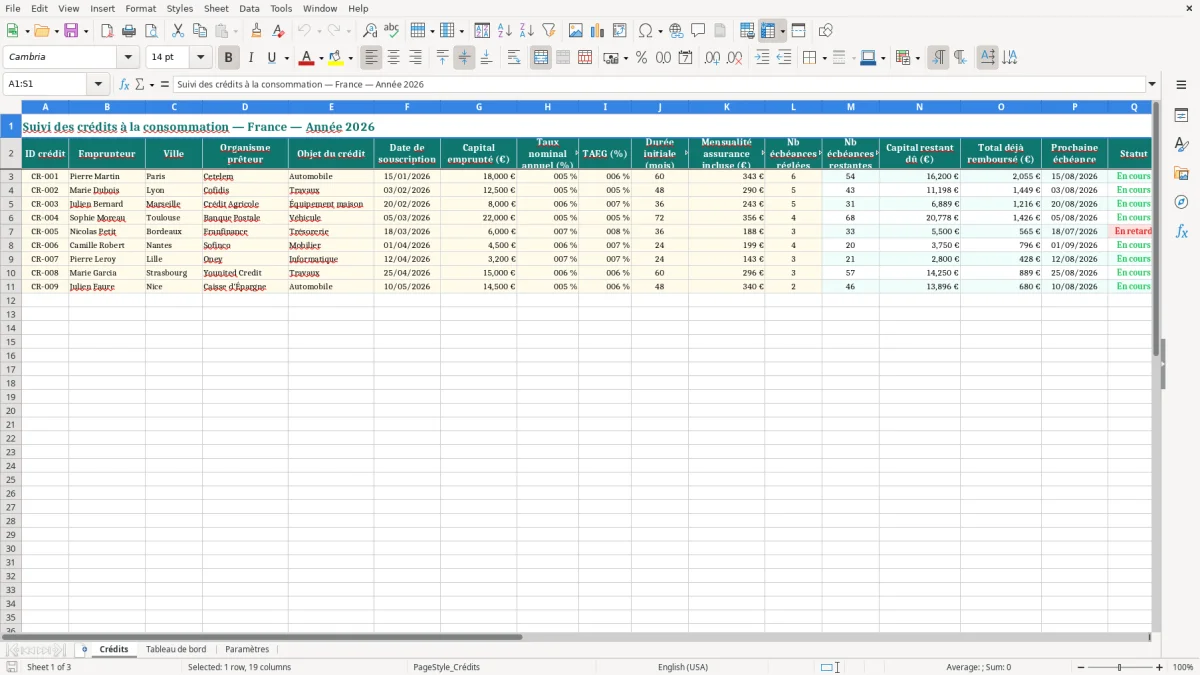Switch to the Tableau de bord sheet tab
1200x675 pixels.
(176, 650)
